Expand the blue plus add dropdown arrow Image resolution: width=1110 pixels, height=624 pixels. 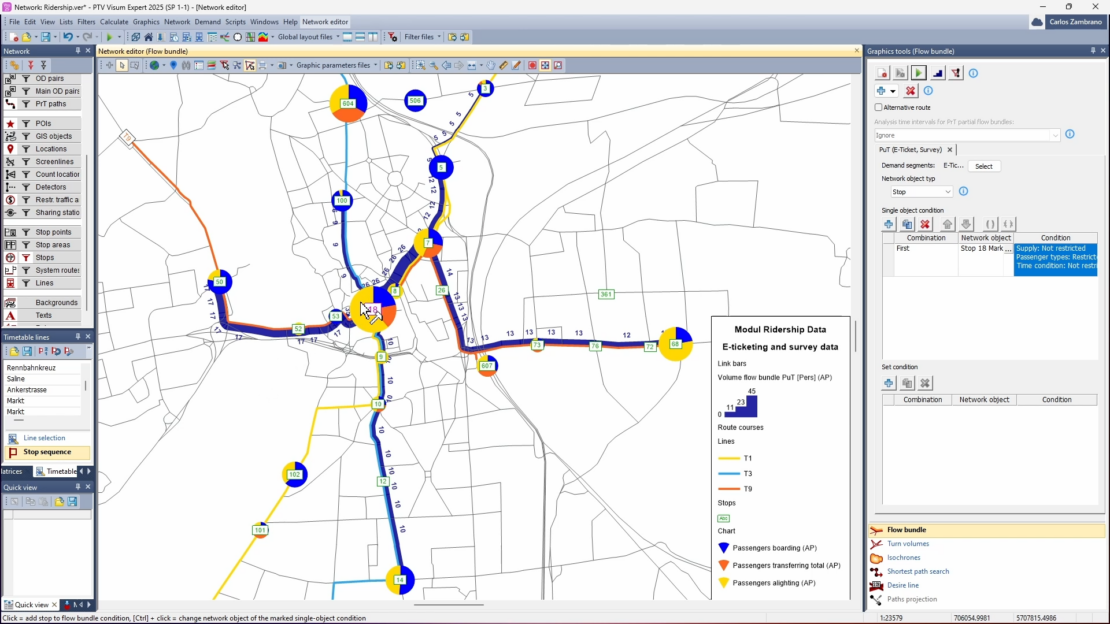click(x=893, y=91)
